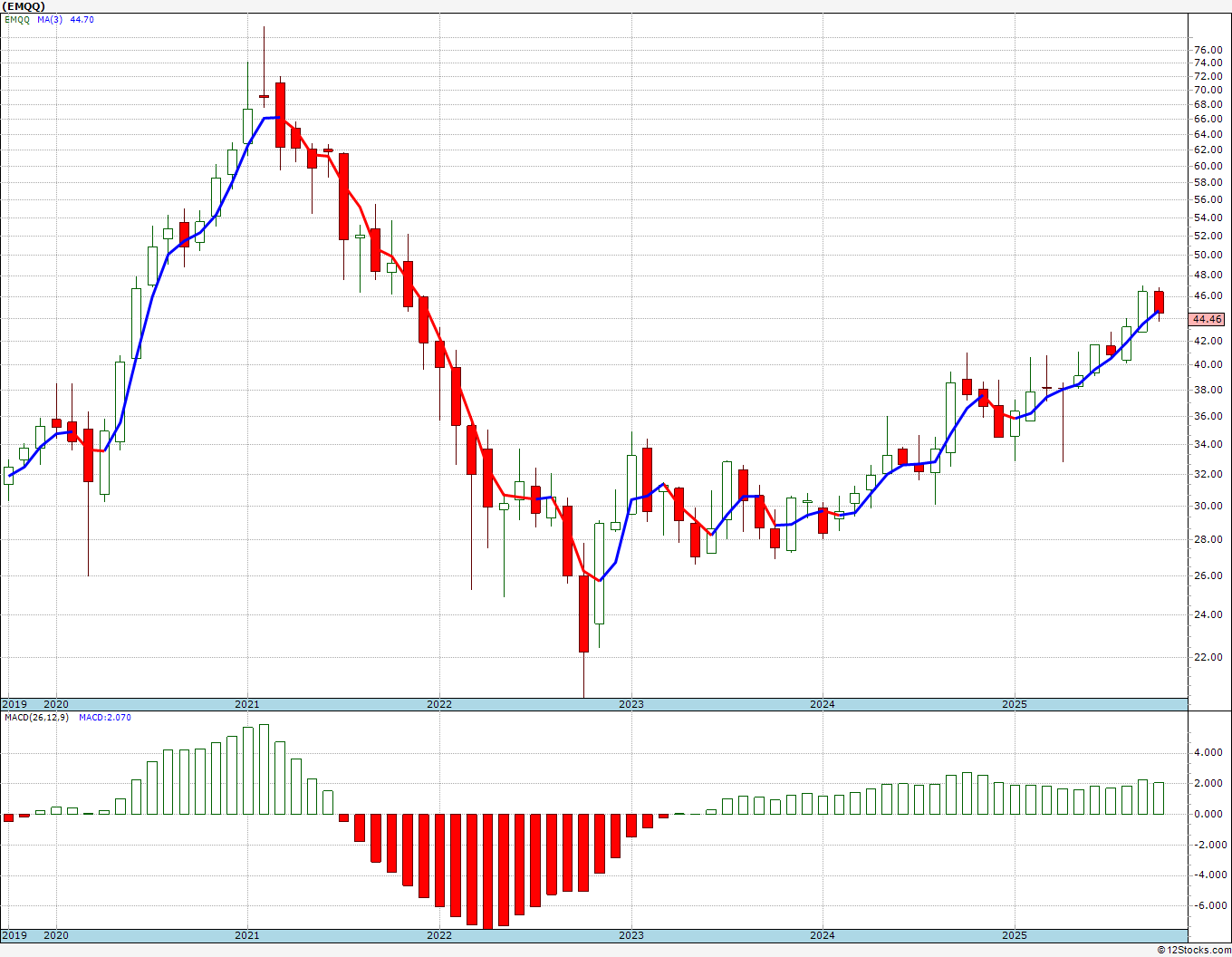Click the "76.00" price axis label
This screenshot has height=957, width=1232.
pyautogui.click(x=1208, y=50)
